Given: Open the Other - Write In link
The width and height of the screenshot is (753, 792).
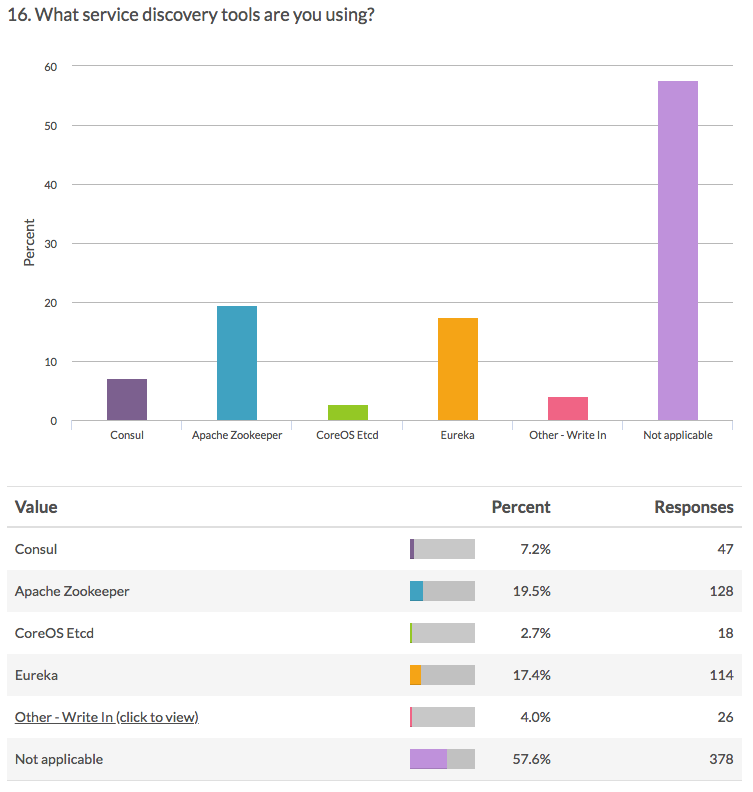Looking at the screenshot, I should 106,717.
